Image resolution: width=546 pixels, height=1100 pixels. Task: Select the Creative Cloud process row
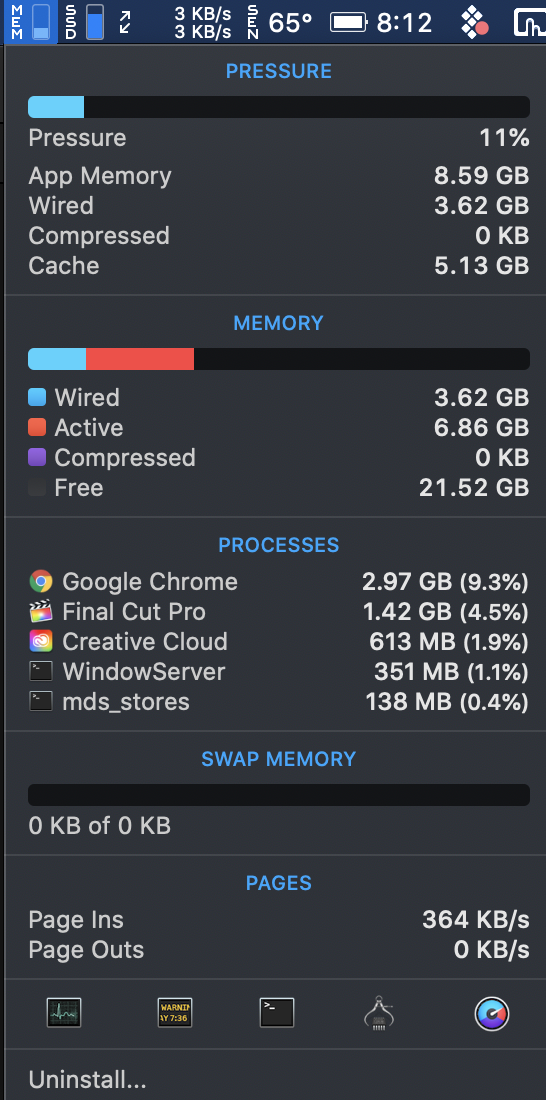pos(279,642)
